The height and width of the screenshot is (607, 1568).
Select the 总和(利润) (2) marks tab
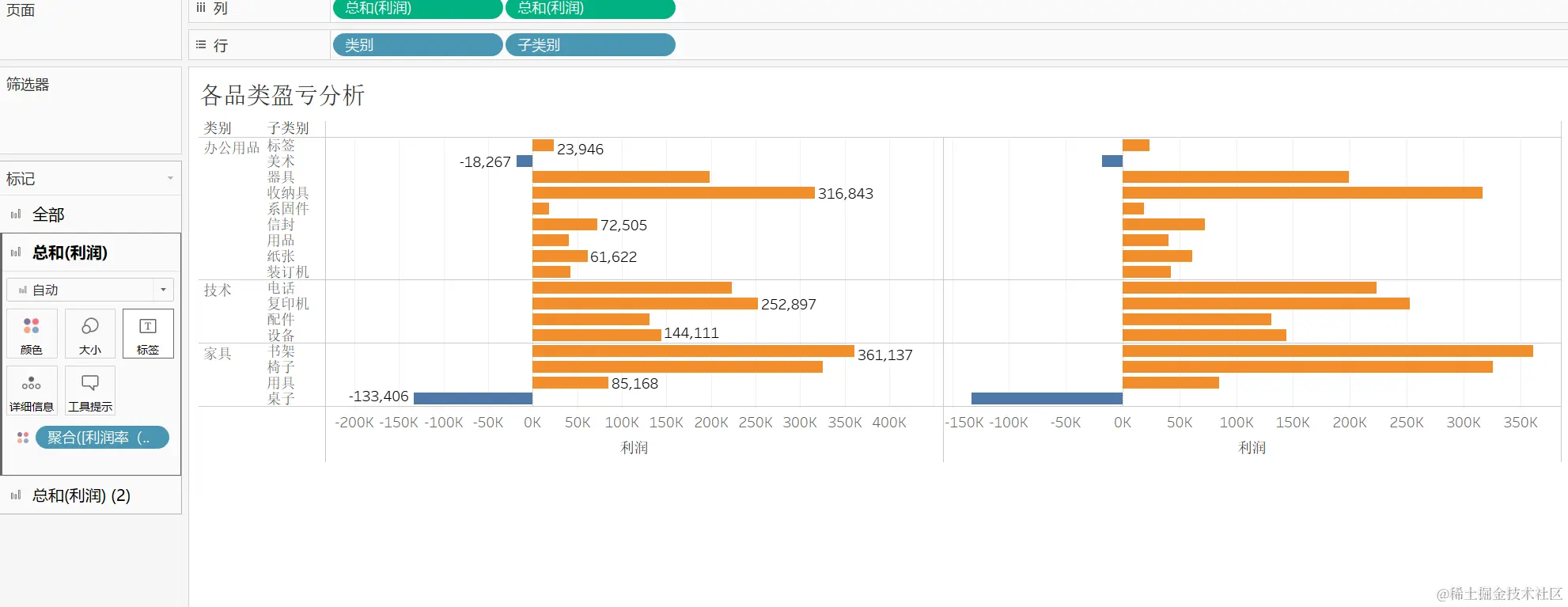tap(91, 495)
